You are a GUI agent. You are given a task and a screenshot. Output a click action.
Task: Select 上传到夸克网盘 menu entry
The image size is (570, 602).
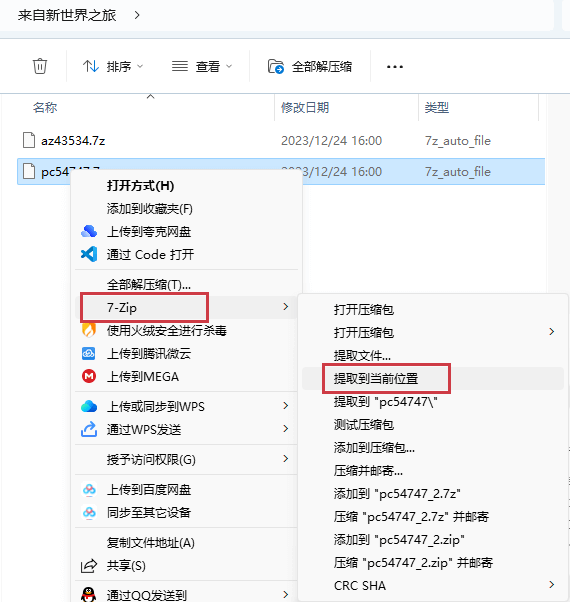point(149,232)
